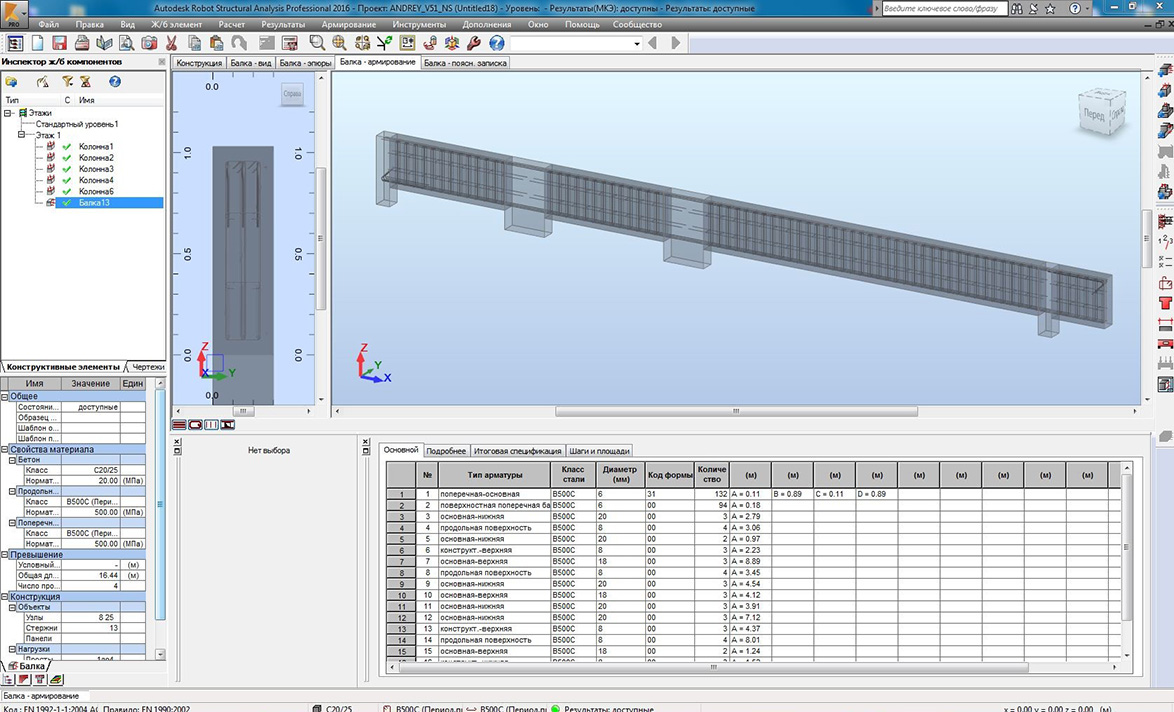Click the star favorites icon near the title bar

(x=1050, y=8)
